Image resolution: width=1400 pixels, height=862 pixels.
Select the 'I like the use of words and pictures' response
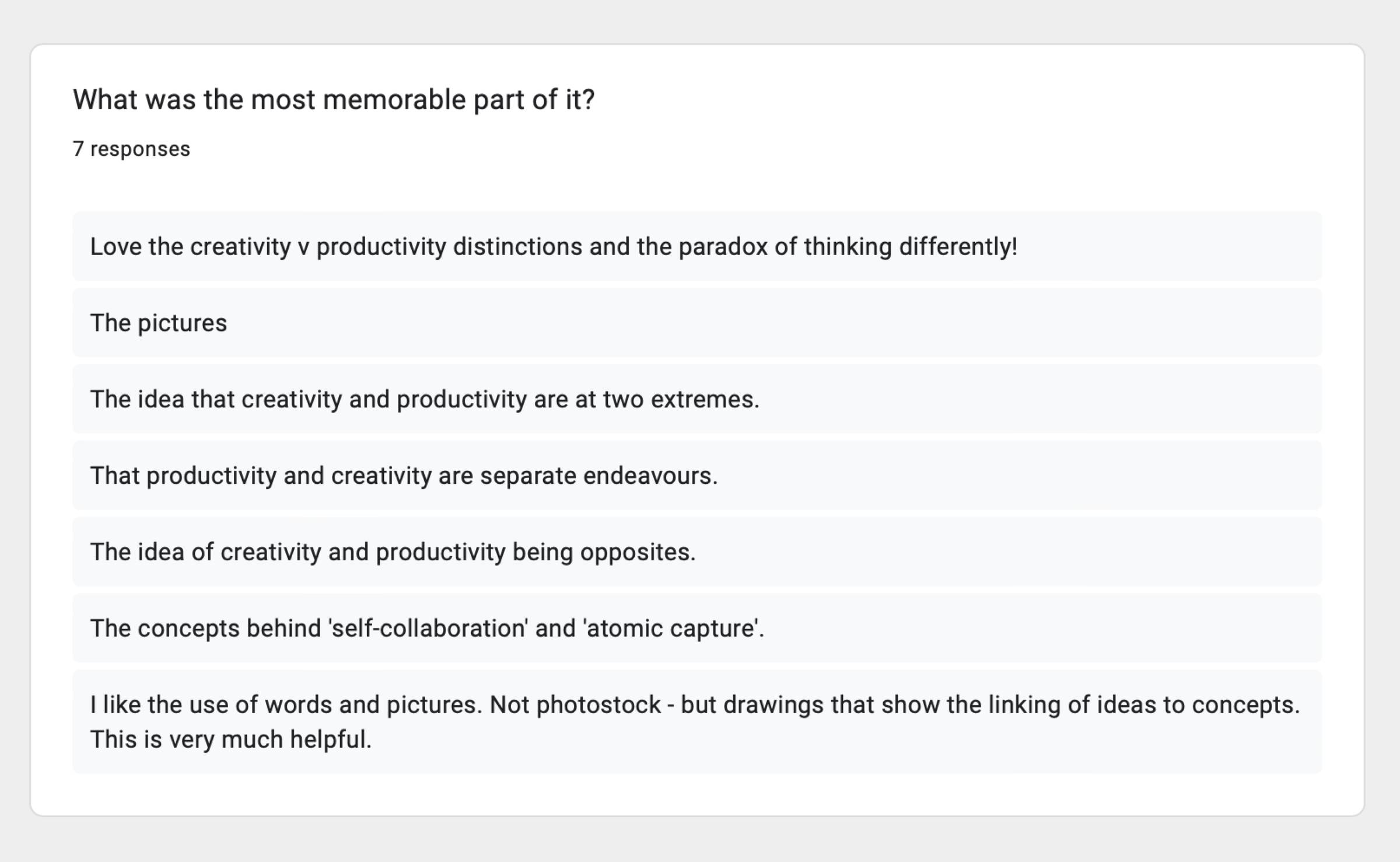pos(697,722)
